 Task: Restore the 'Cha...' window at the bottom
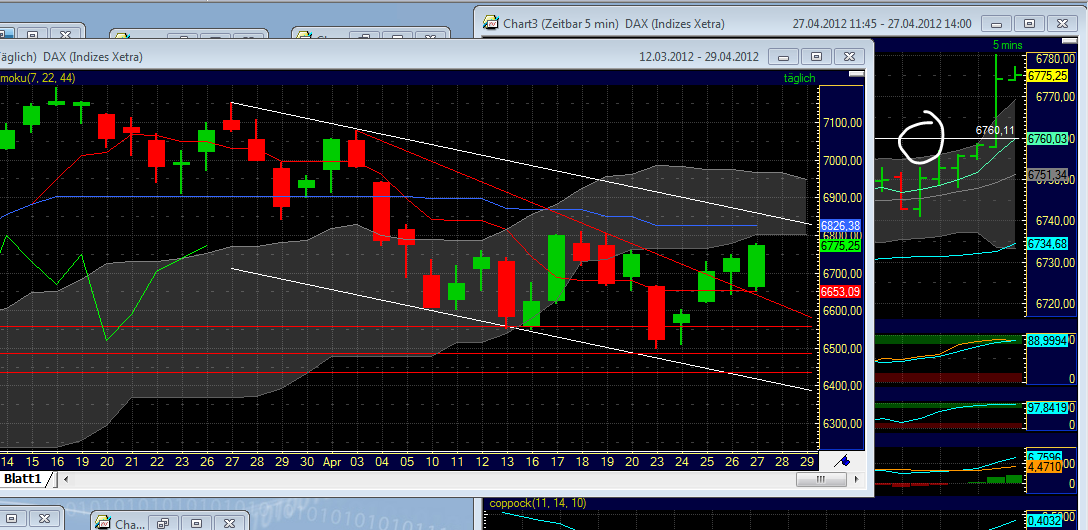(164, 524)
